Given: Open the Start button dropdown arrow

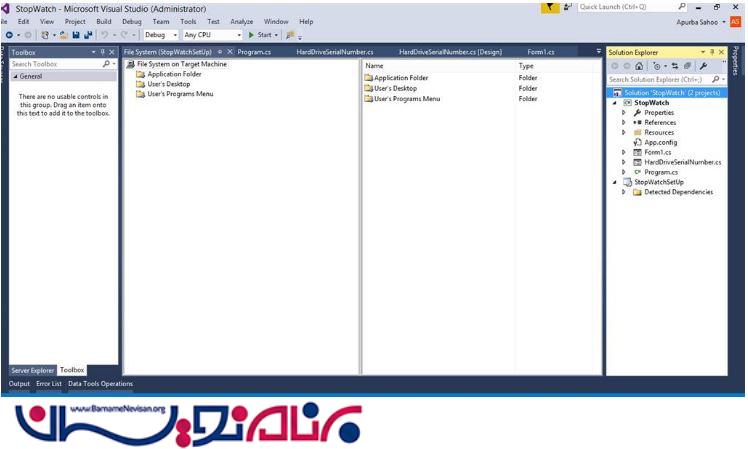Looking at the screenshot, I should coord(276,35).
